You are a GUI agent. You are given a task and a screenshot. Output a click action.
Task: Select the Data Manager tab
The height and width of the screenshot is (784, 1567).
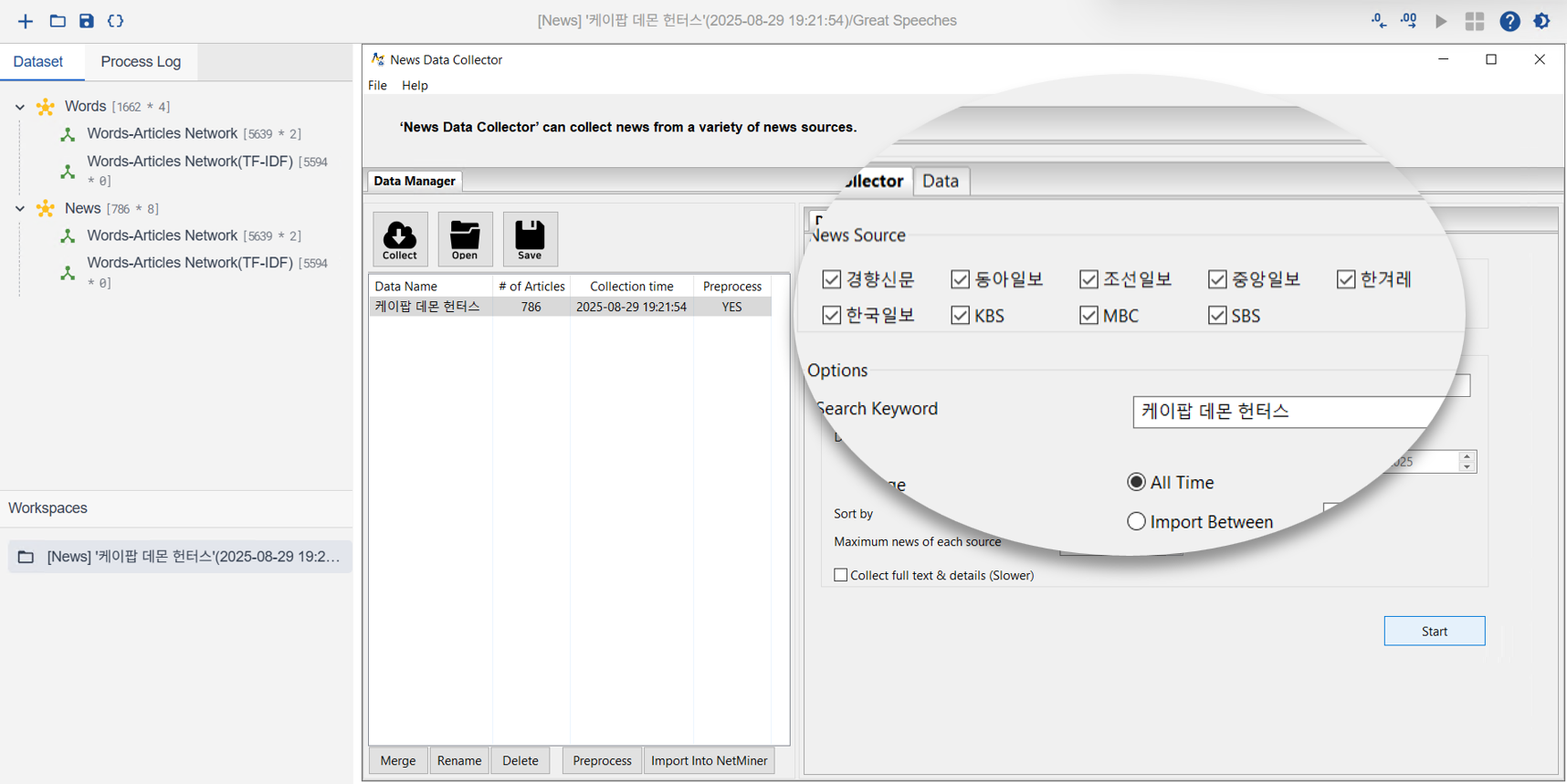415,181
